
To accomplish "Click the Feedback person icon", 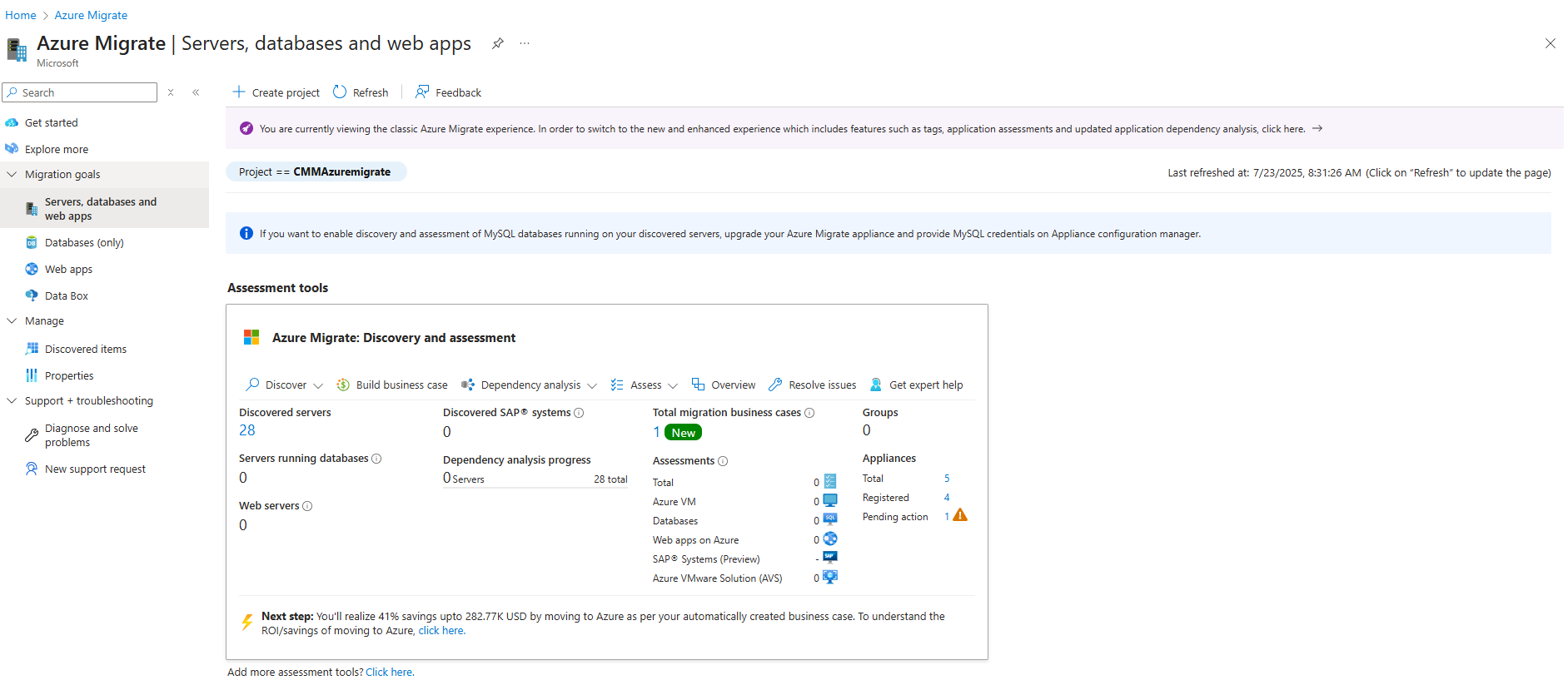I will tap(422, 92).
